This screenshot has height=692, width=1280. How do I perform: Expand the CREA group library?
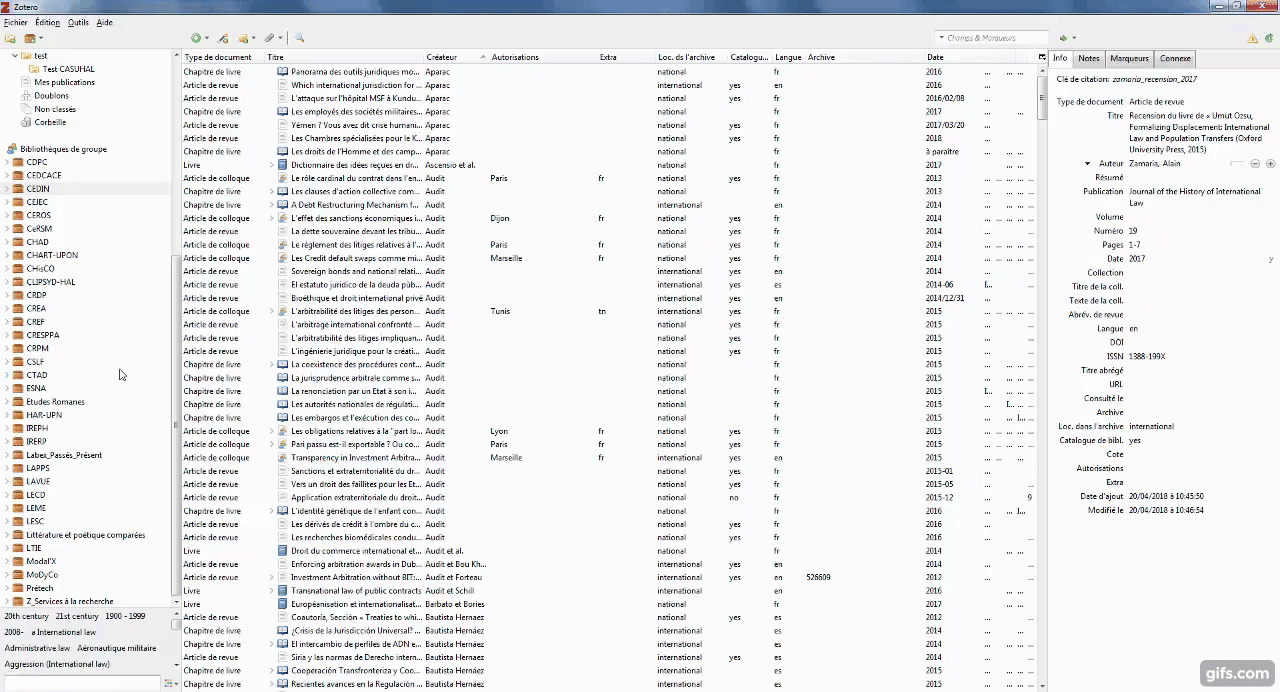pos(7,308)
